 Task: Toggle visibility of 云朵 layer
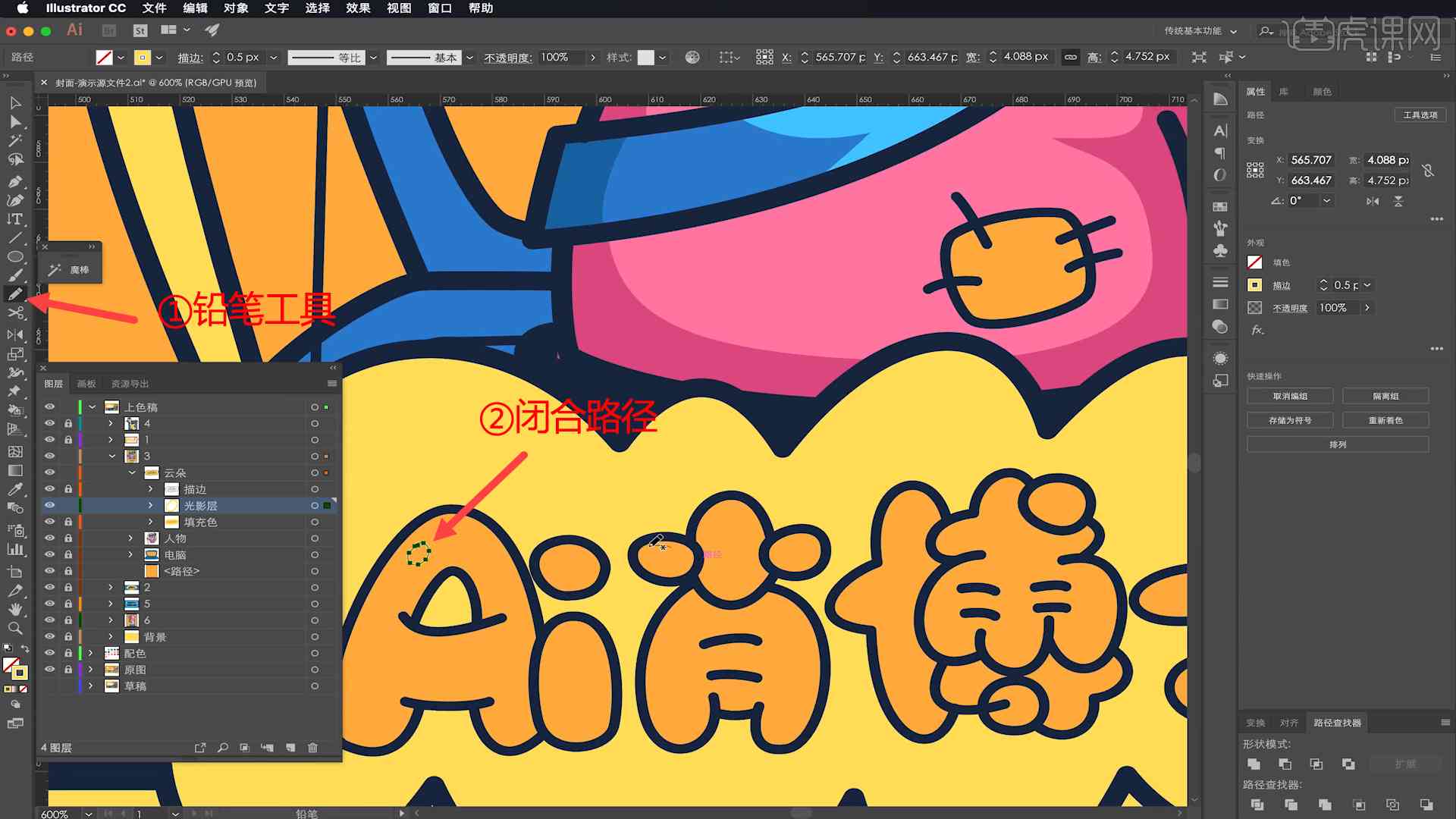(x=49, y=472)
